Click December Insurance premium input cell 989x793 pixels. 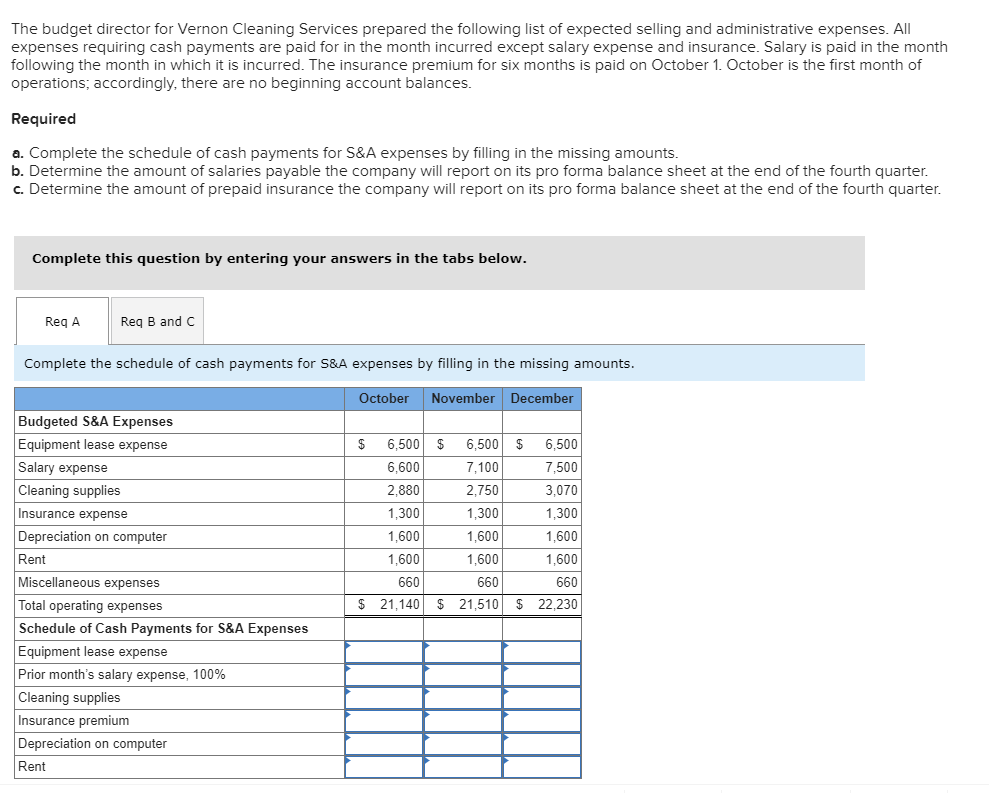[x=542, y=720]
